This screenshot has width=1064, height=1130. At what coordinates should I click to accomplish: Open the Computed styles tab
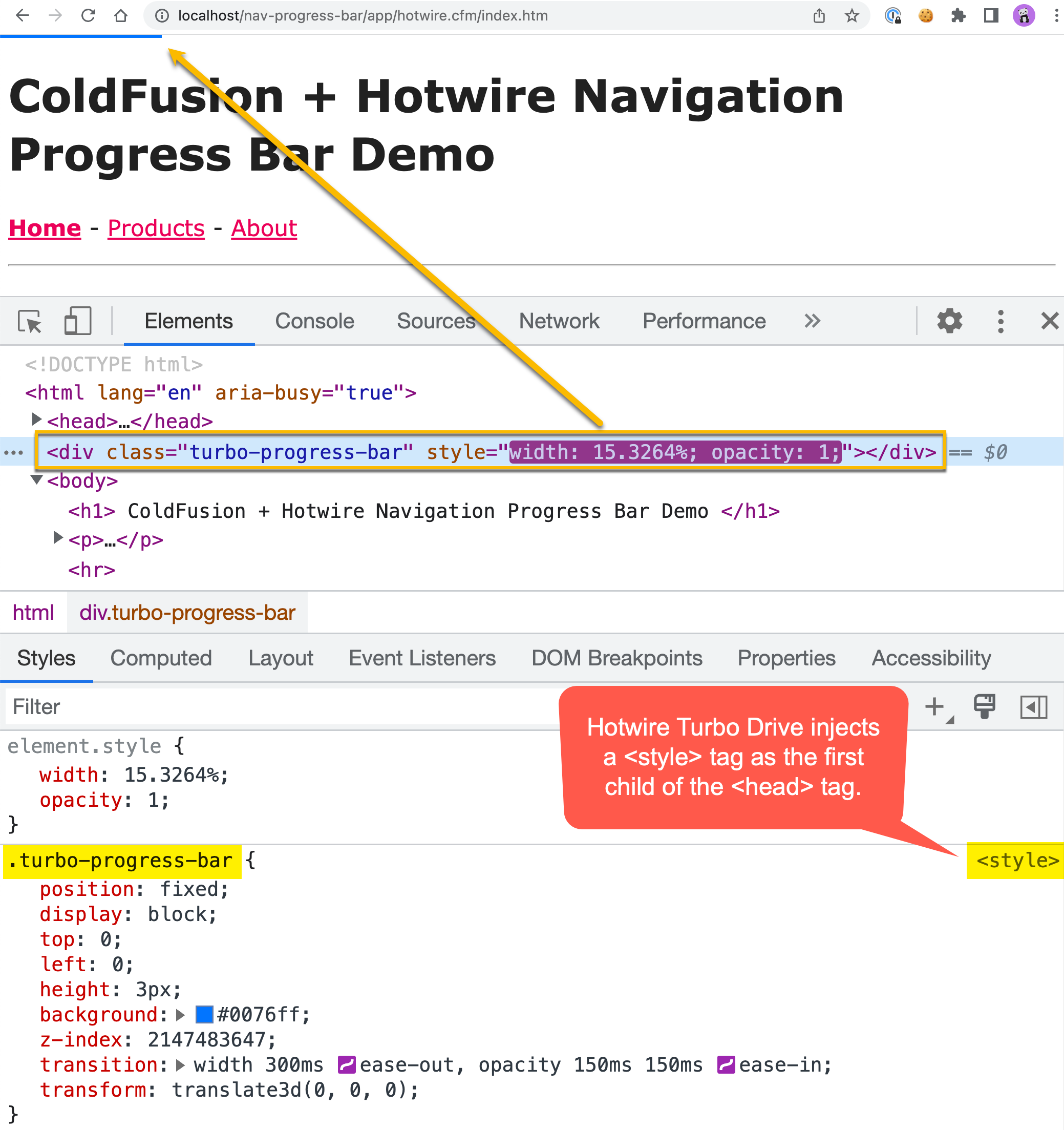point(161,658)
